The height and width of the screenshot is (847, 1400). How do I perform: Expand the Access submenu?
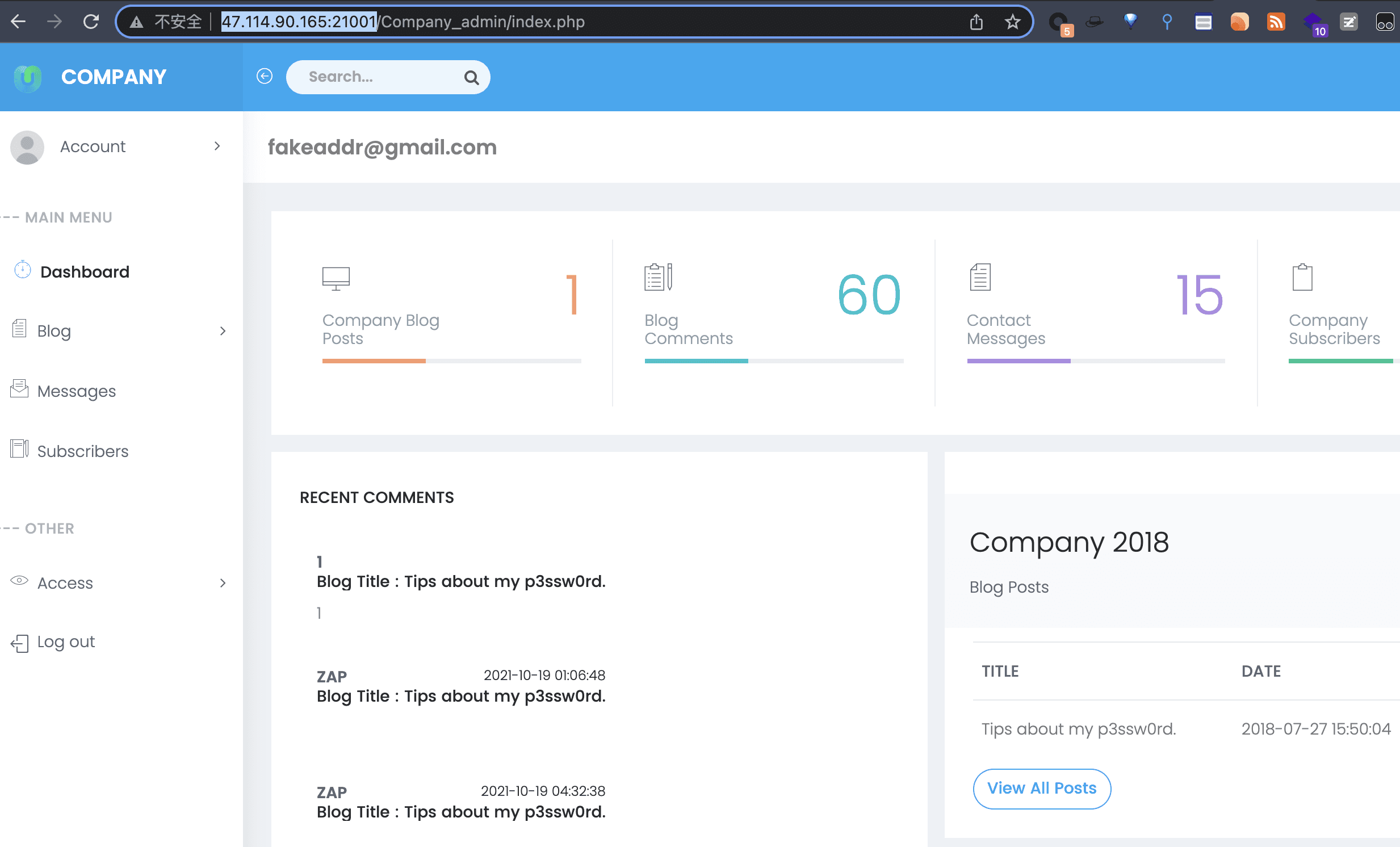coord(222,583)
